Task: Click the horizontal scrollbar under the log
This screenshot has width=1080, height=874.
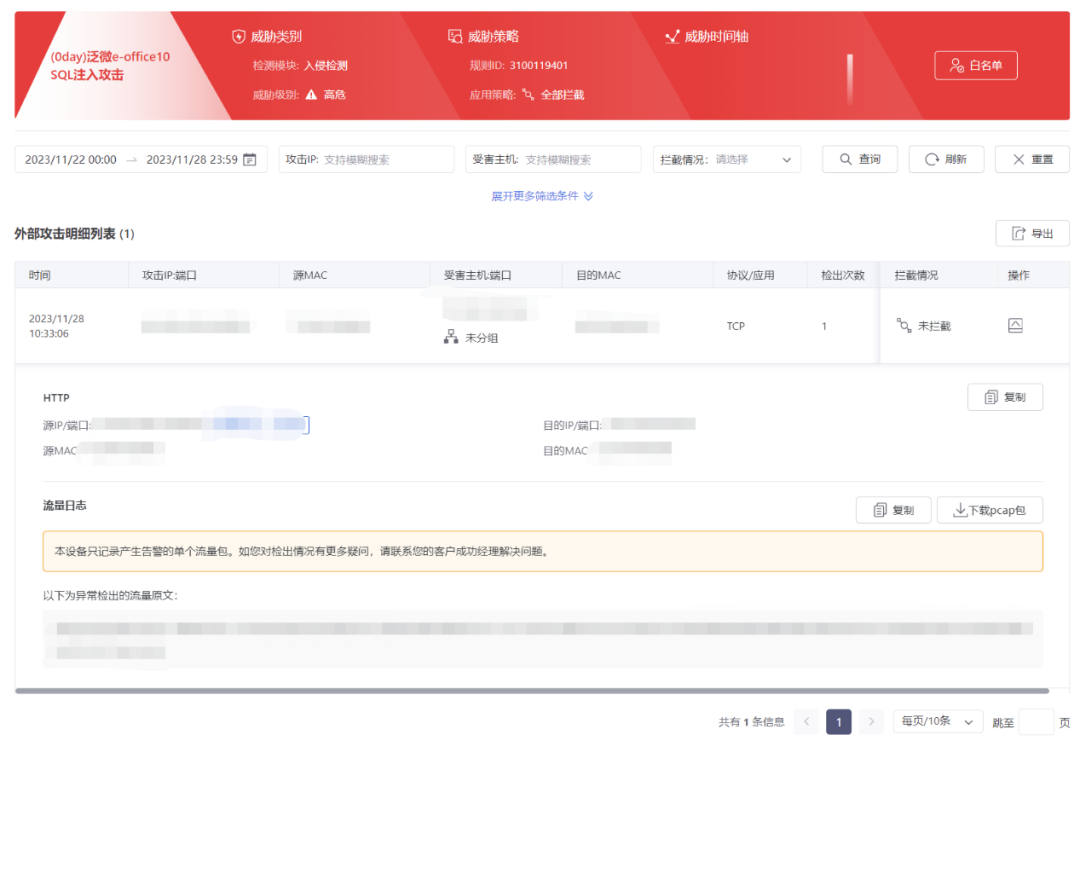Action: click(x=532, y=691)
